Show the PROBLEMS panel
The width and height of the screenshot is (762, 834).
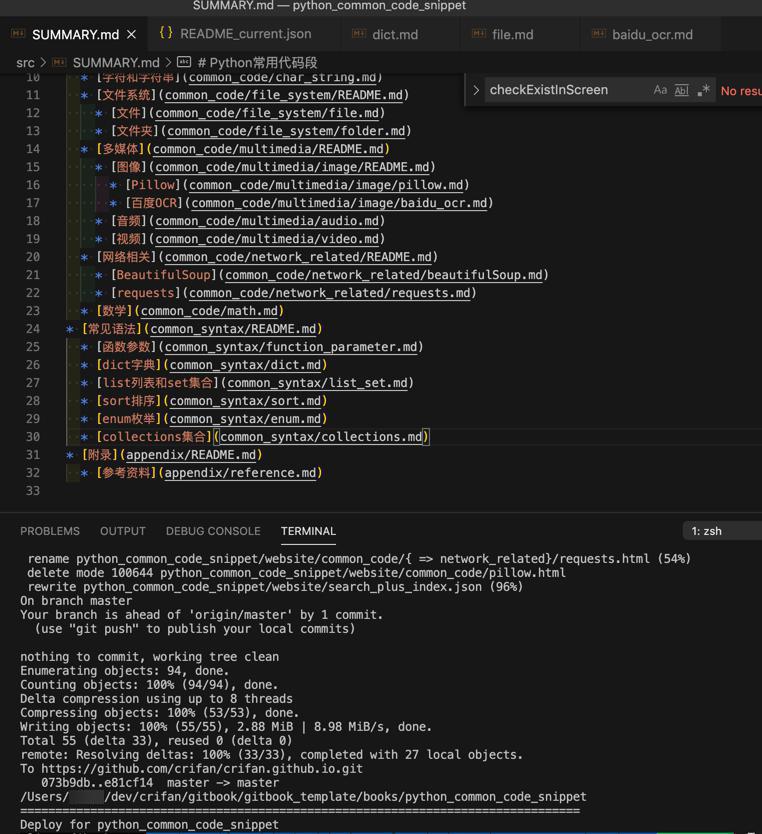(50, 531)
